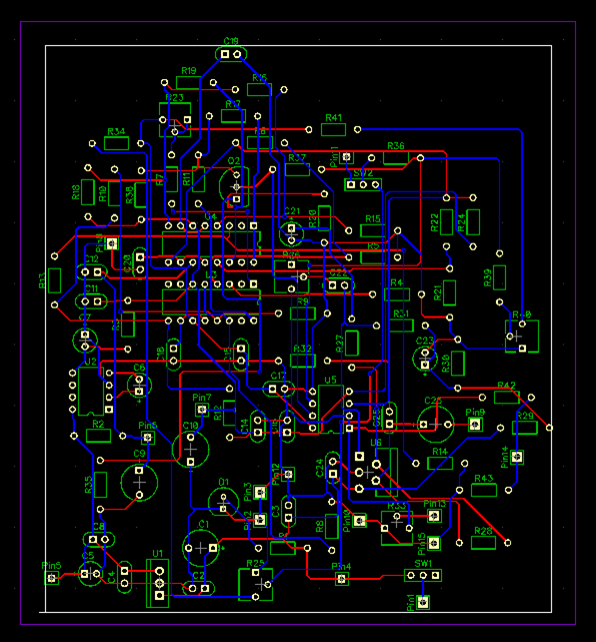Click the Pin4 pad
The height and width of the screenshot is (642, 596).
click(342, 579)
